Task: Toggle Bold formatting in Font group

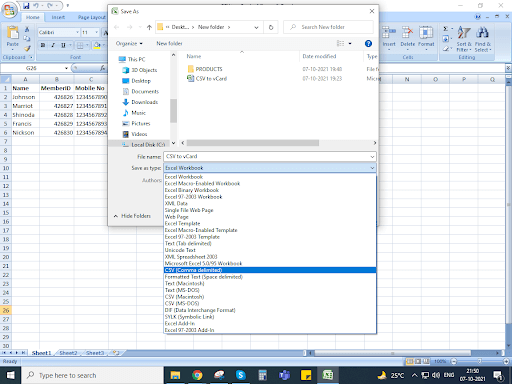Action: tap(43, 45)
